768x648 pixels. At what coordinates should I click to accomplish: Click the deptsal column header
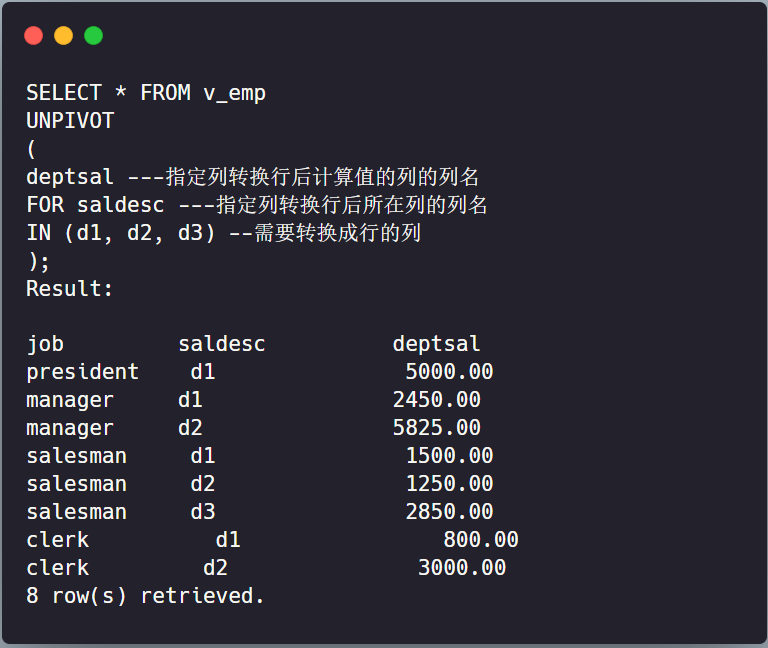coord(436,344)
